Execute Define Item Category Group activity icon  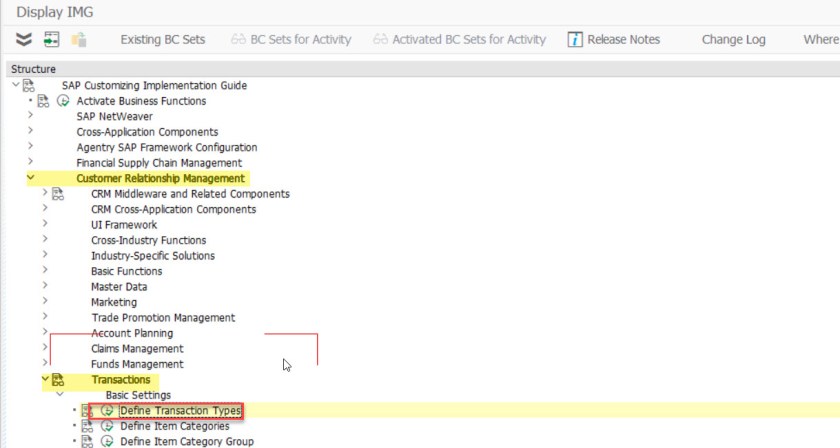pos(107,442)
